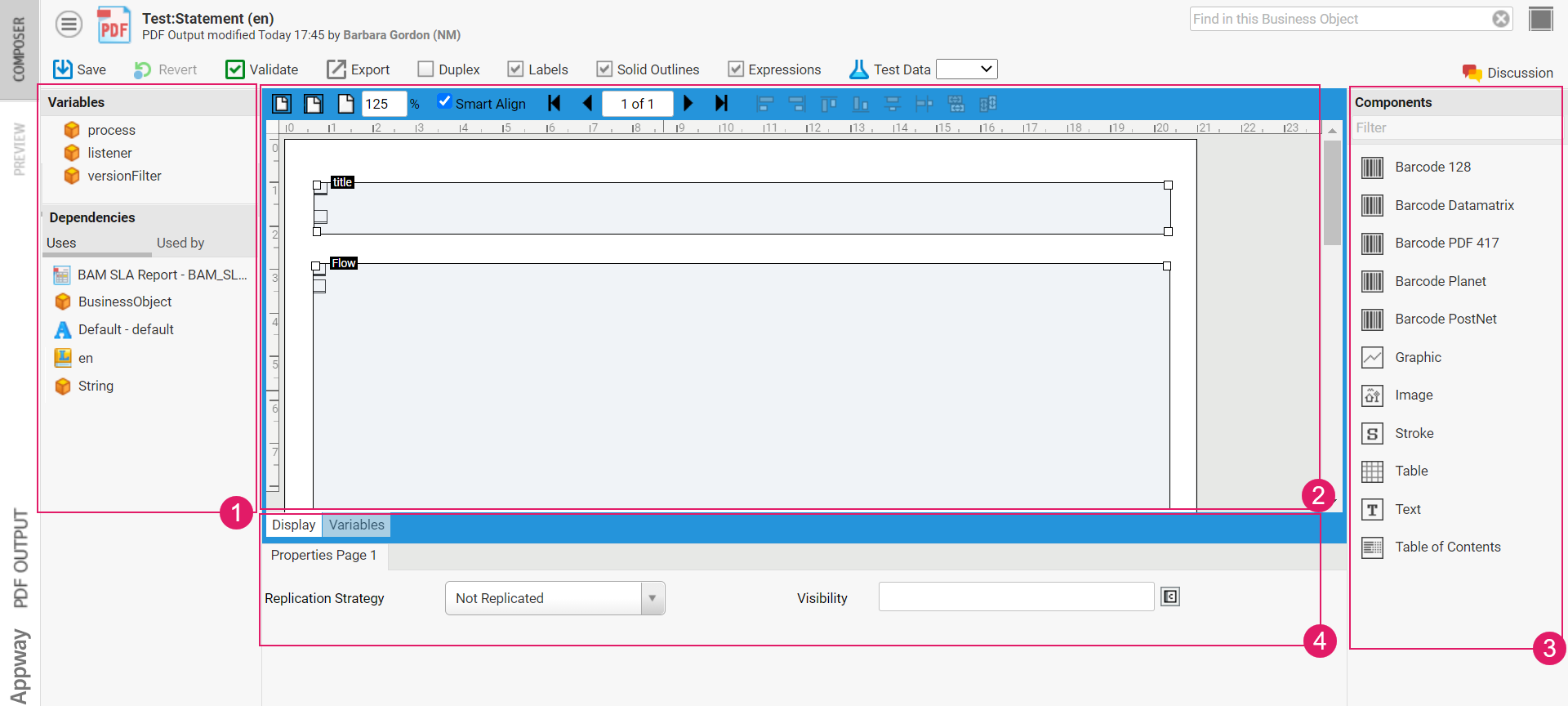
Task: Open the Discussion chat icon
Action: coord(1472,73)
